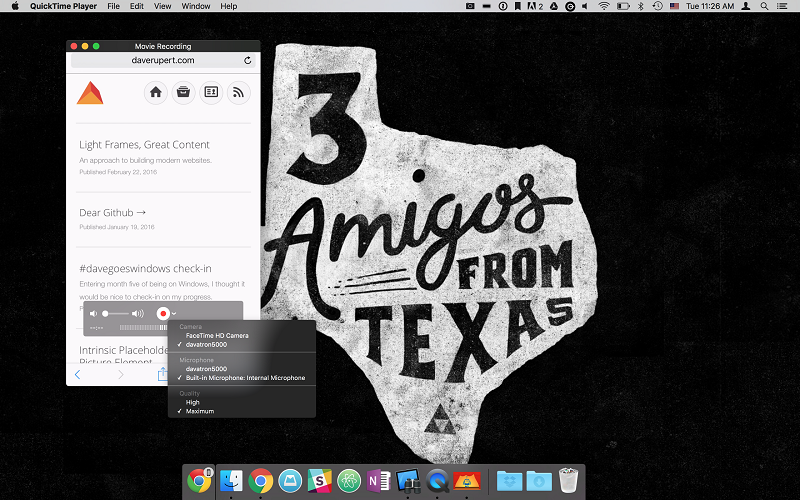The width and height of the screenshot is (800, 500).
Task: Open the archive box icon
Action: (183, 93)
